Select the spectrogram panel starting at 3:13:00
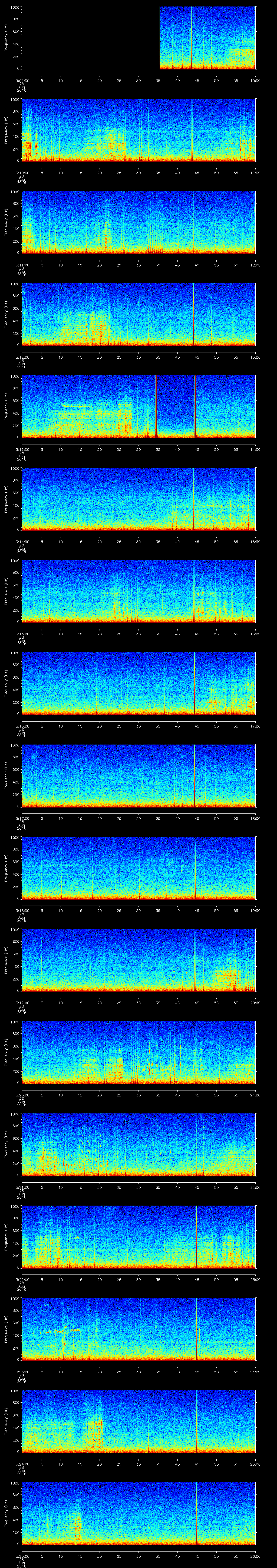277x1568 pixels. click(x=139, y=407)
